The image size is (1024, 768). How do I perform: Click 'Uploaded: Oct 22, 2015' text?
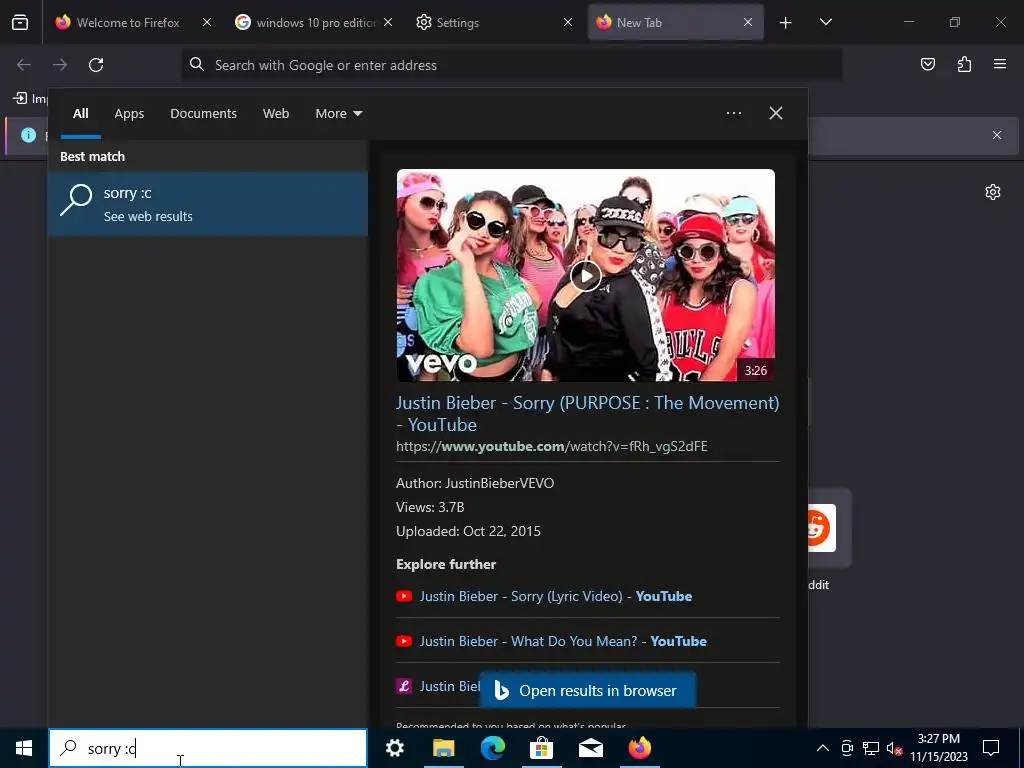(468, 531)
